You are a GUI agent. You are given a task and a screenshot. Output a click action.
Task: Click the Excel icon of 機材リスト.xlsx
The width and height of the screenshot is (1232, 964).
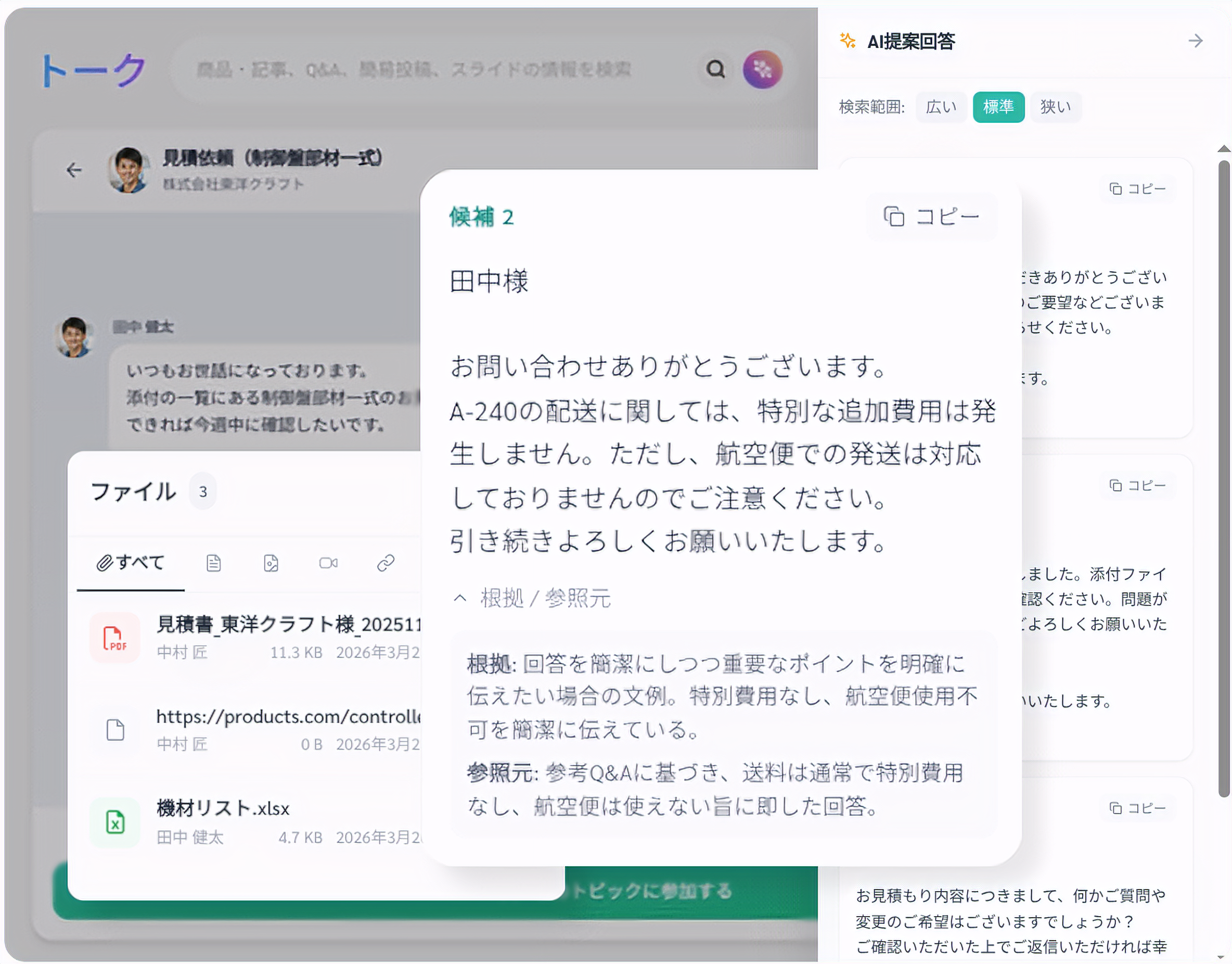point(114,823)
